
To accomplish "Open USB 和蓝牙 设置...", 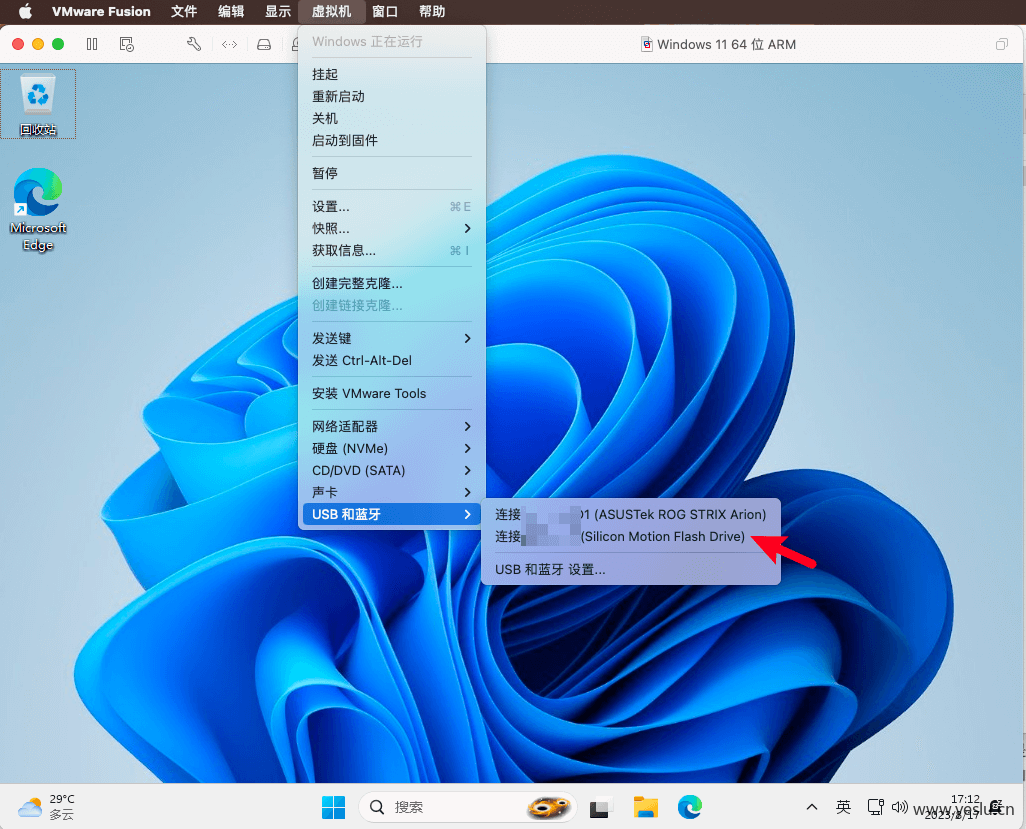I will coord(631,569).
